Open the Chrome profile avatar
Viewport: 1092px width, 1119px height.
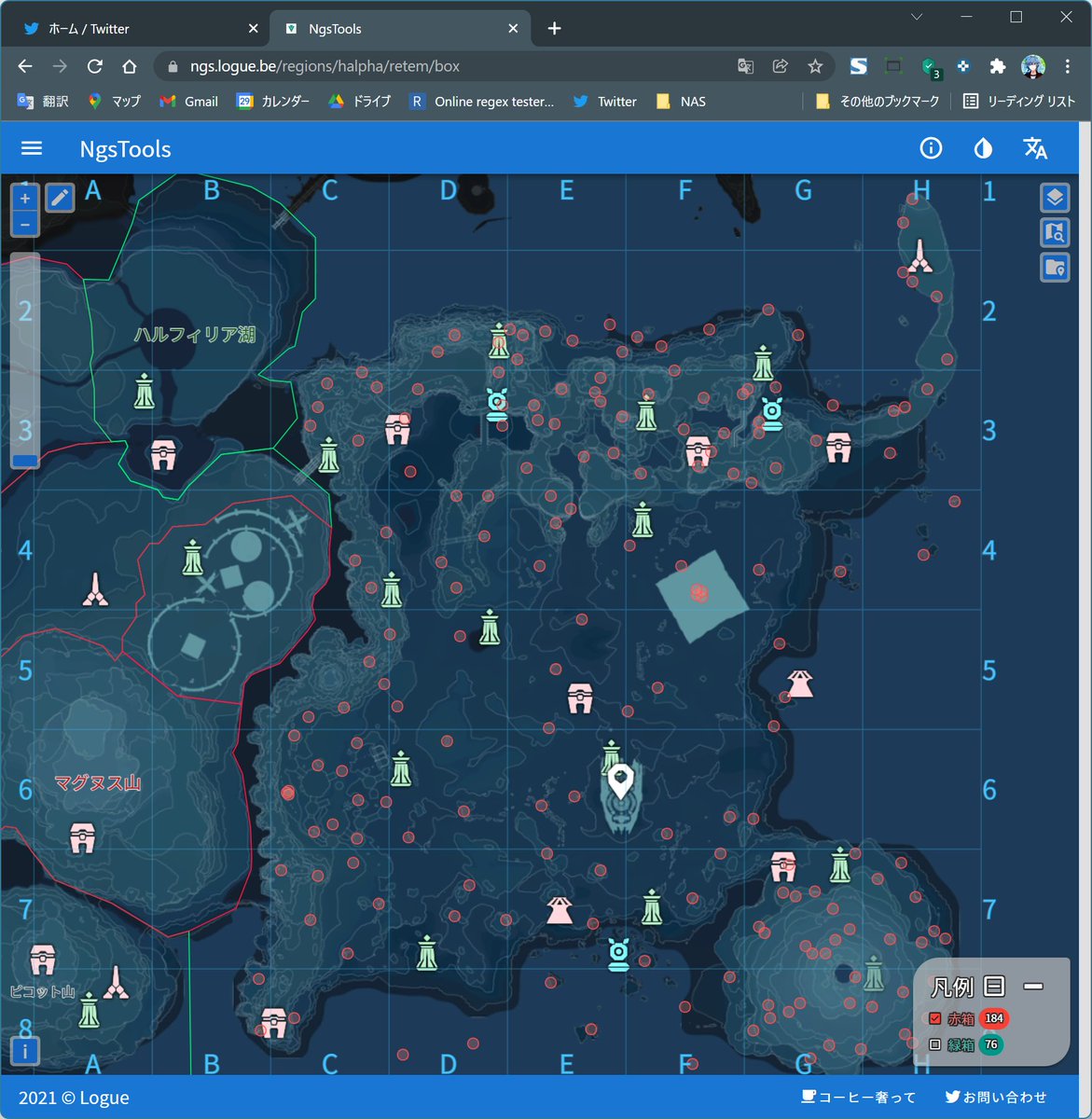tap(1032, 66)
